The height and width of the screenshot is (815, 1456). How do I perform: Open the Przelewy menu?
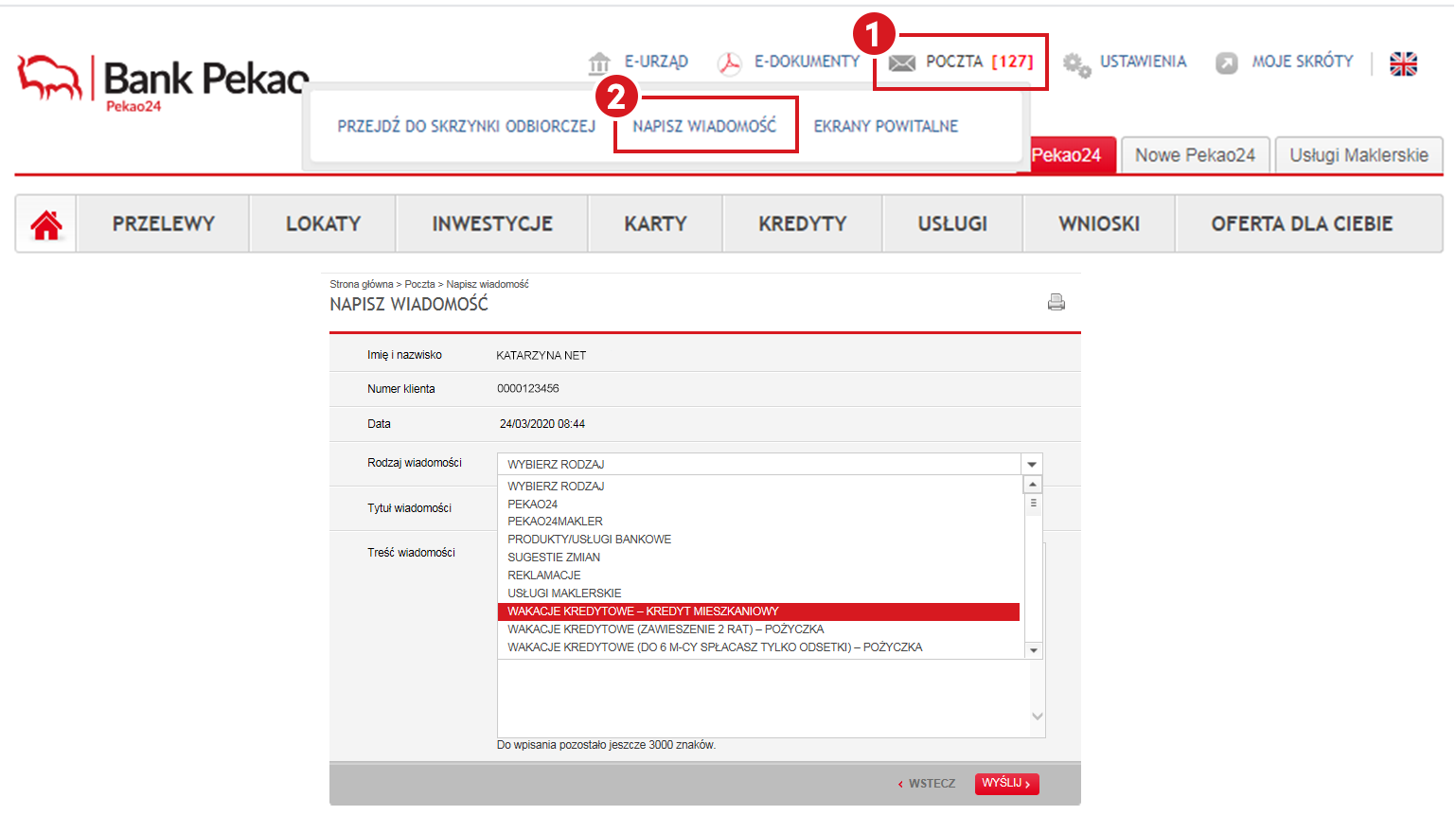pos(163,224)
